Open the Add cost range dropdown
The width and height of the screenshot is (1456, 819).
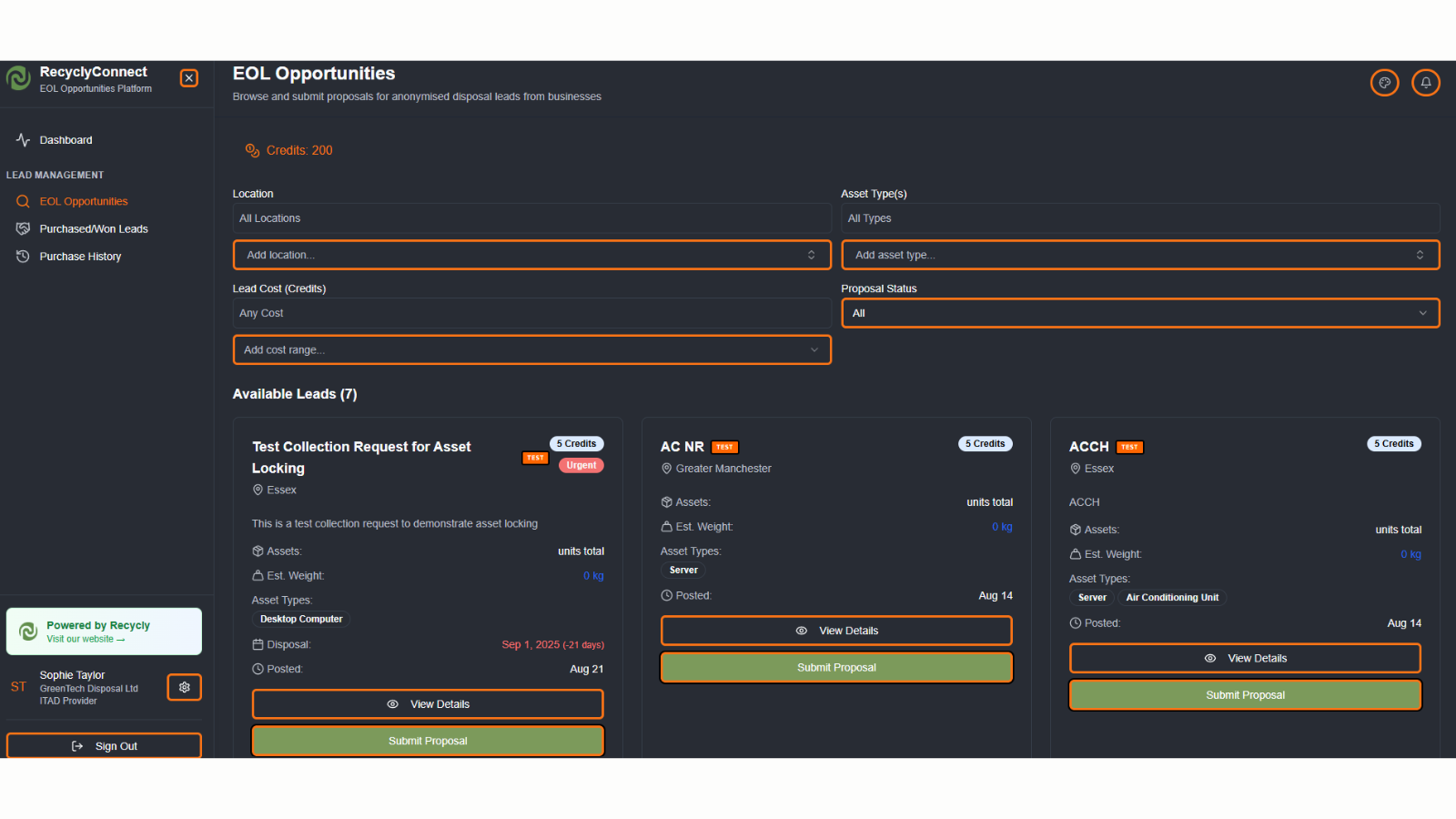pyautogui.click(x=531, y=349)
